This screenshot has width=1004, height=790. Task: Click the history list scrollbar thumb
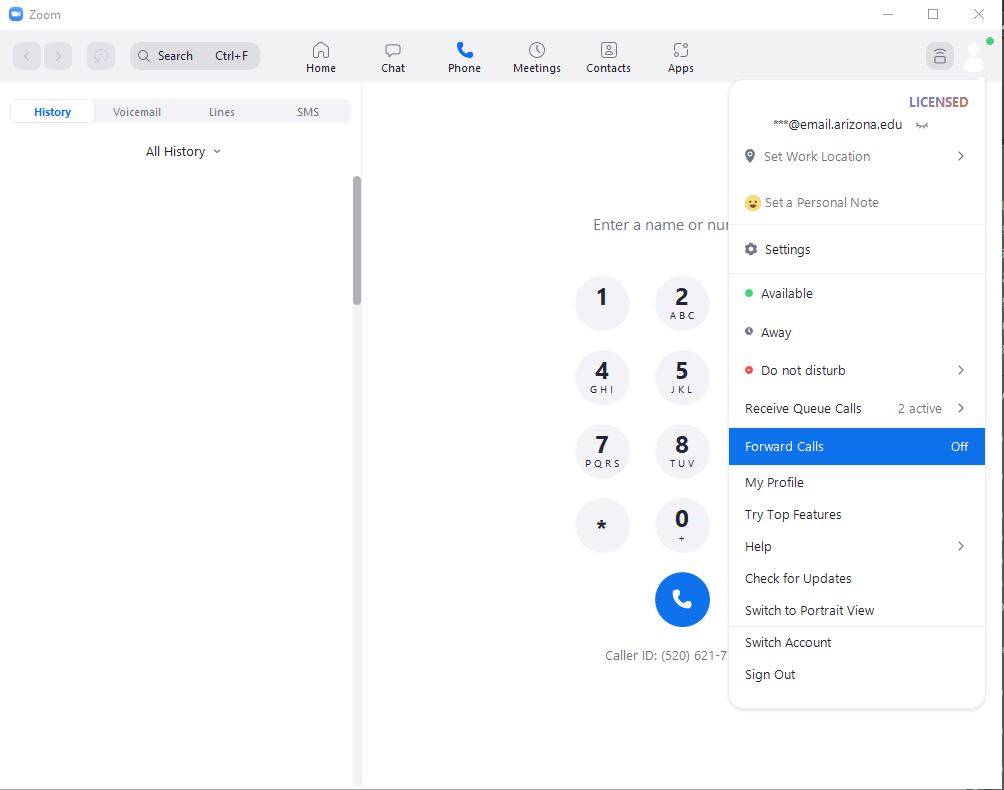pos(357,241)
